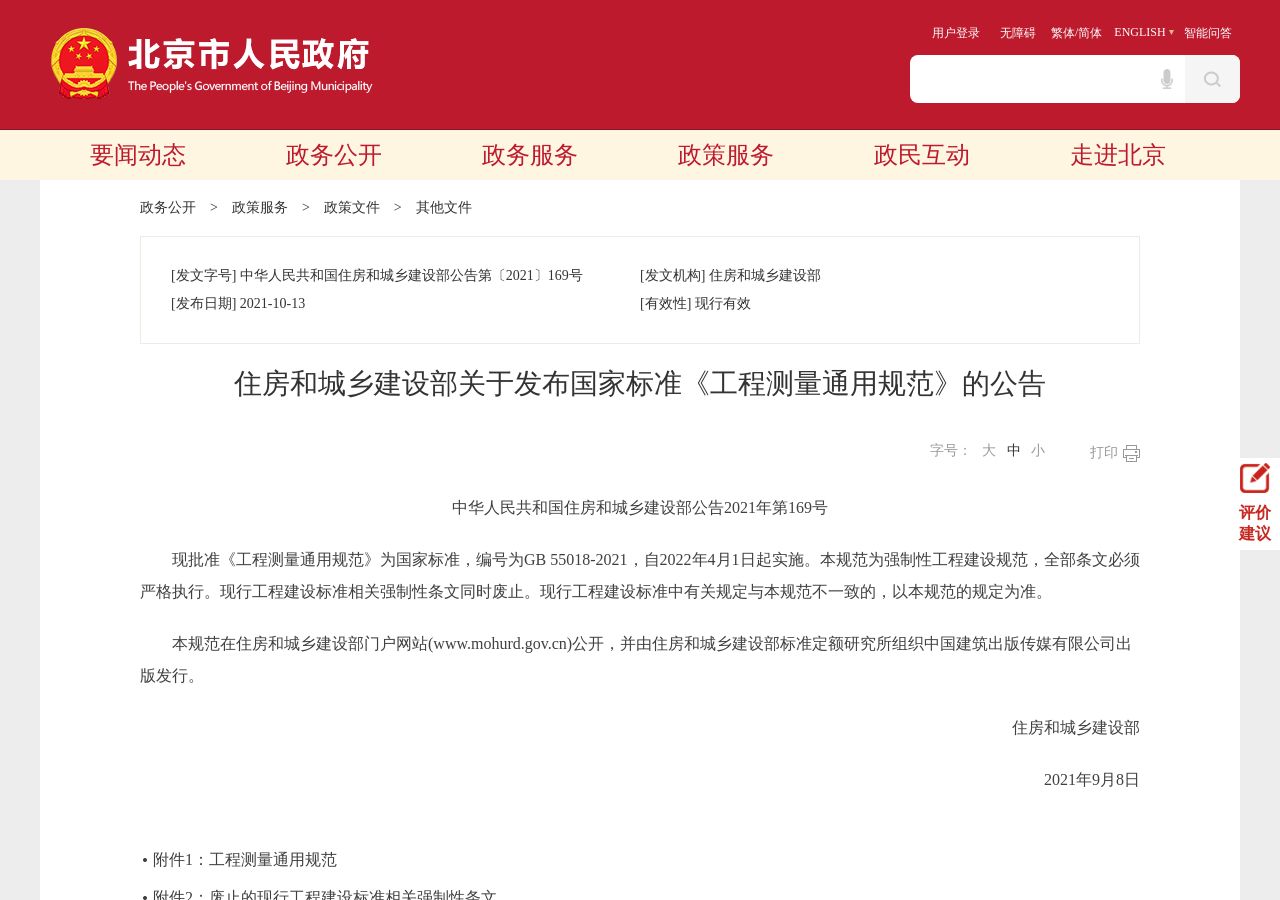Image resolution: width=1280 pixels, height=900 pixels.
Task: Click 评价建议 side label text
Action: tap(1255, 523)
